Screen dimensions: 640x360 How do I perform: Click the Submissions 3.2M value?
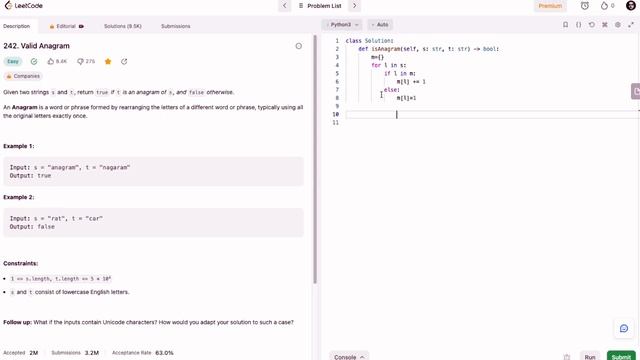92,353
